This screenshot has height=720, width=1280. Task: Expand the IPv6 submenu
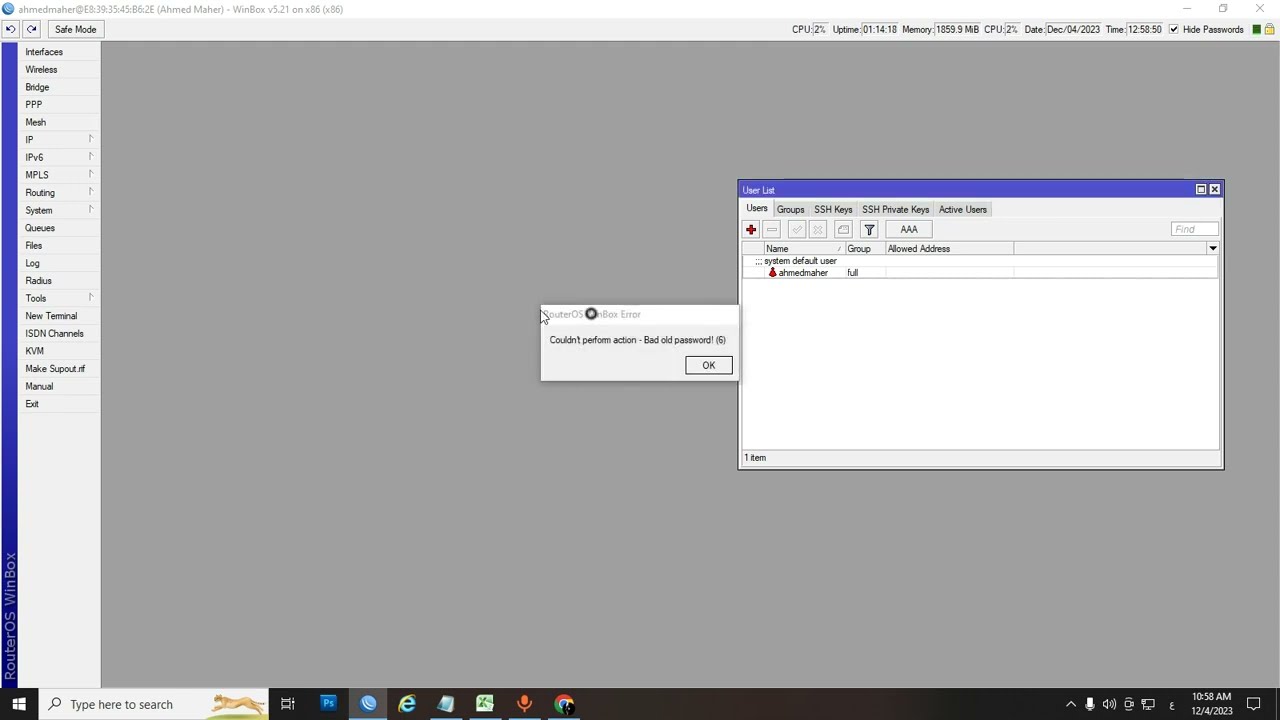tap(59, 157)
